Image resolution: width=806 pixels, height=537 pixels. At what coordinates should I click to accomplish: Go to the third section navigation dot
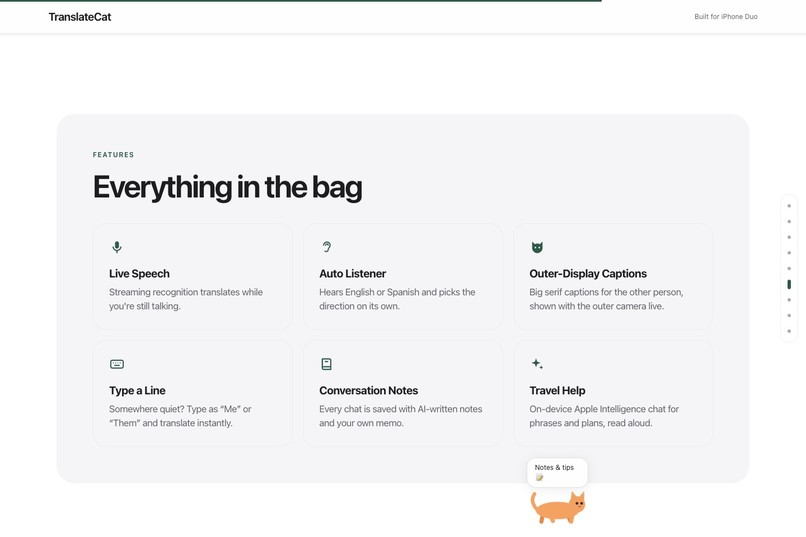[789, 237]
